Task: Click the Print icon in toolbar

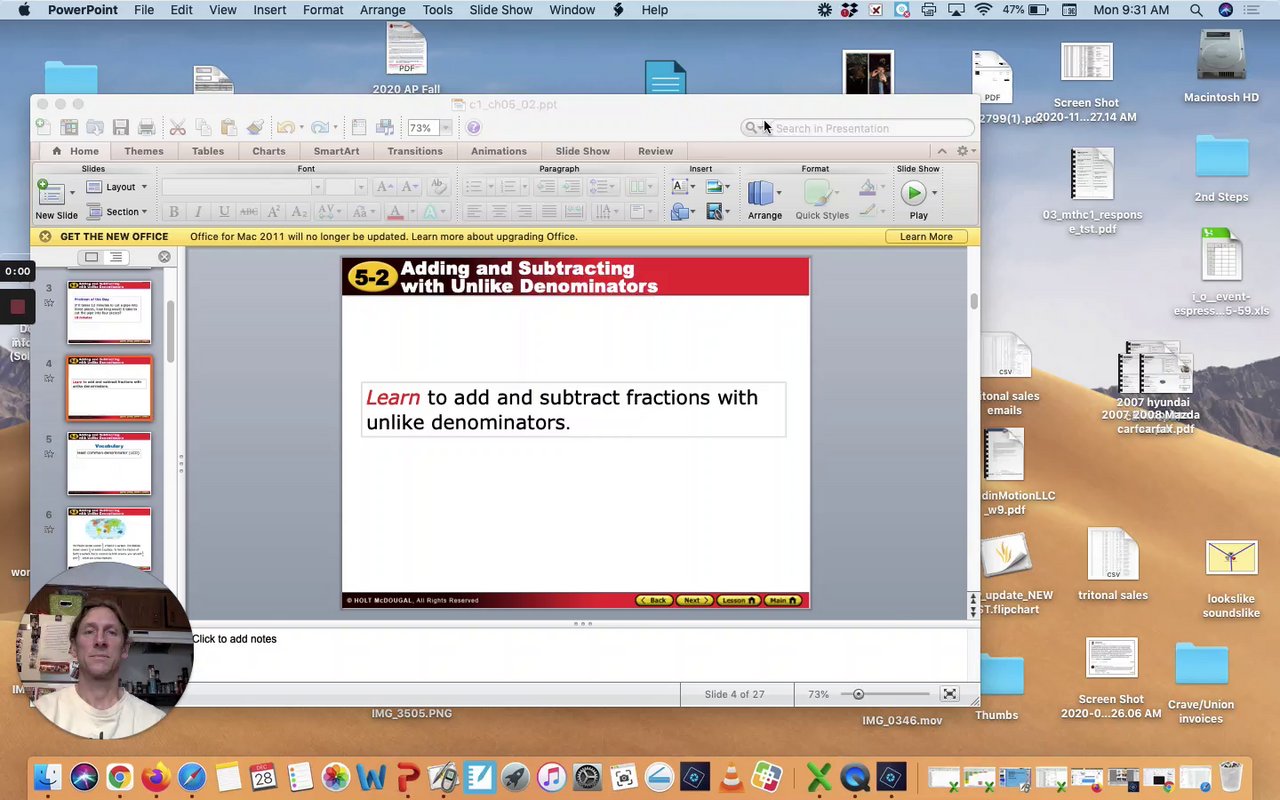Action: pos(147,127)
